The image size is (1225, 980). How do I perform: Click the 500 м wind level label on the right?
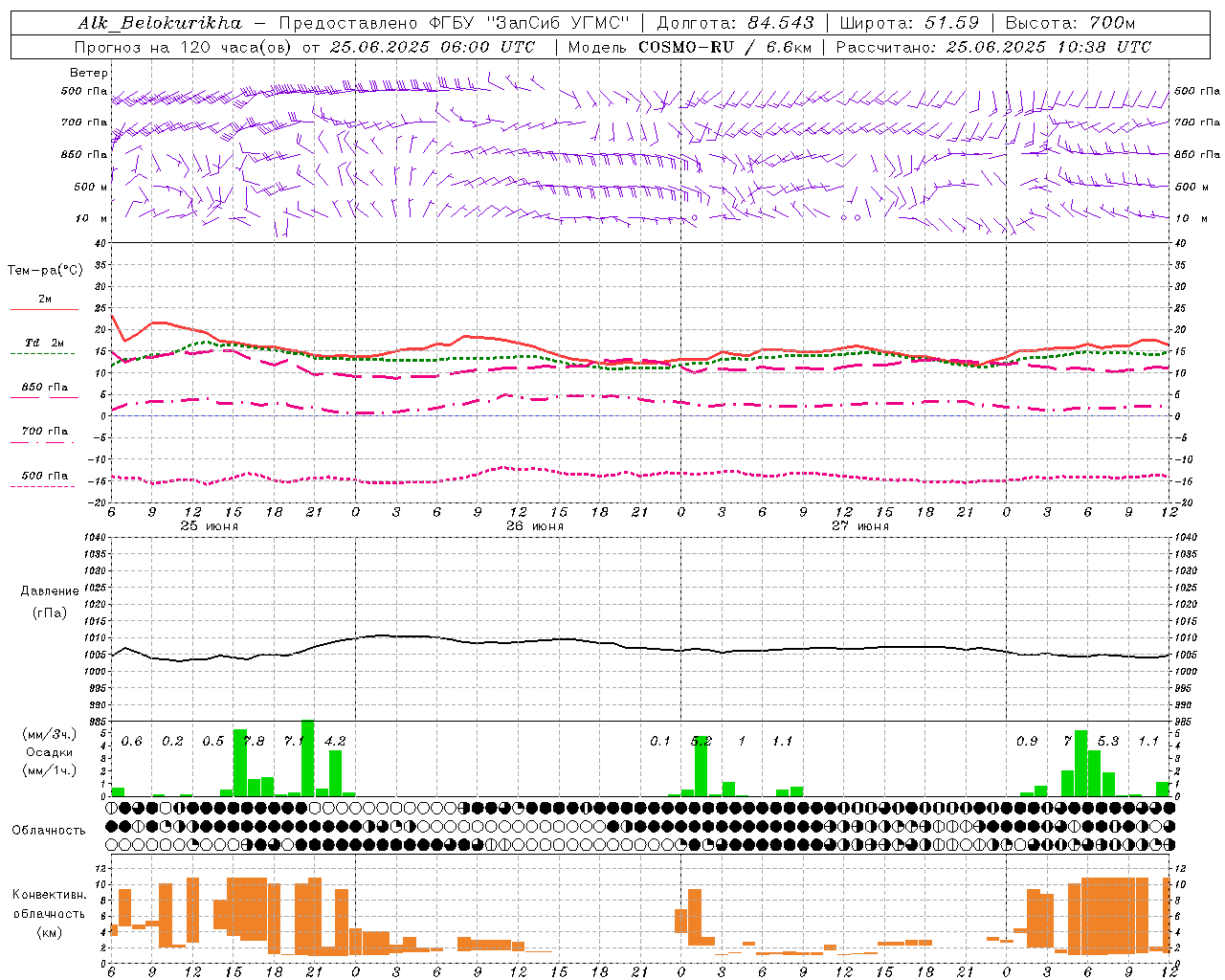point(1192,187)
